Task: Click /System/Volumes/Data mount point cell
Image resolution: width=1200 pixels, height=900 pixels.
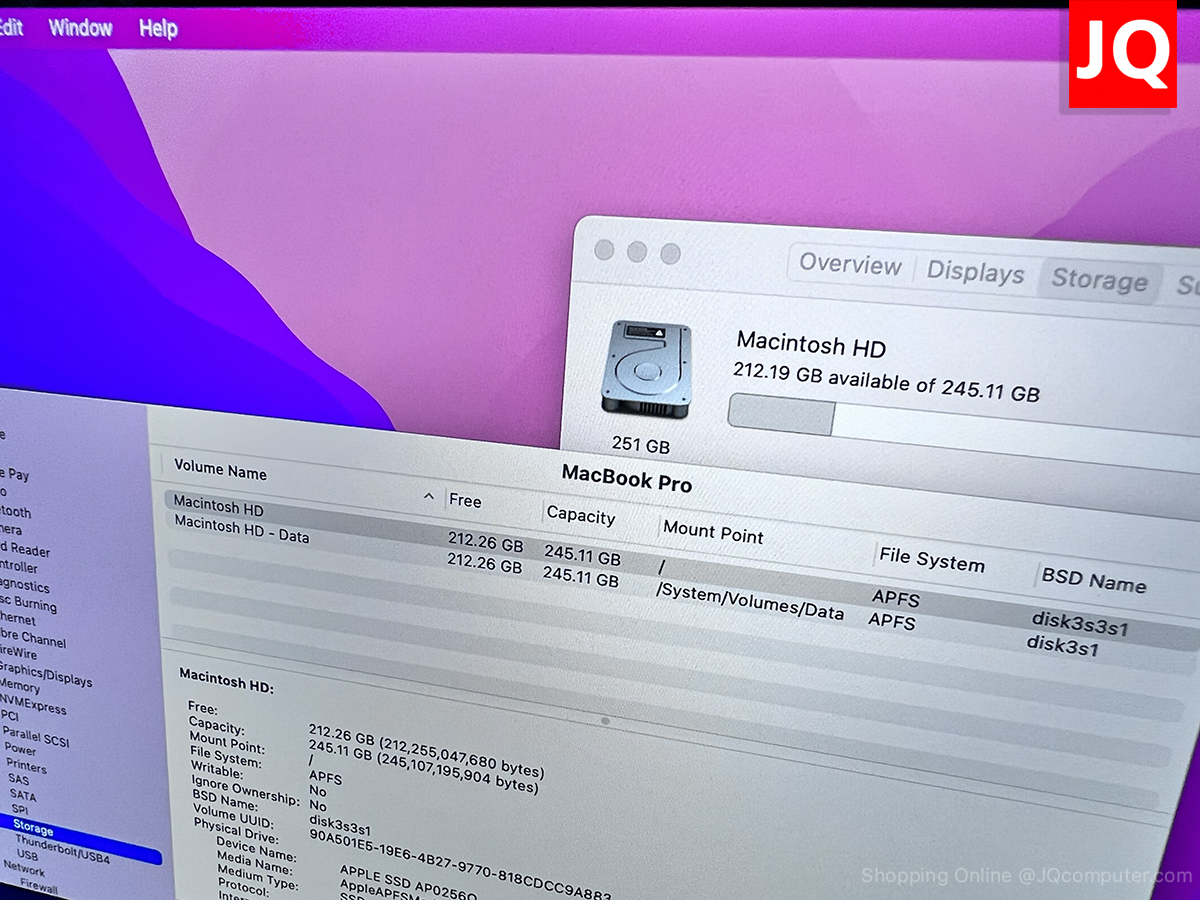Action: pyautogui.click(x=749, y=602)
